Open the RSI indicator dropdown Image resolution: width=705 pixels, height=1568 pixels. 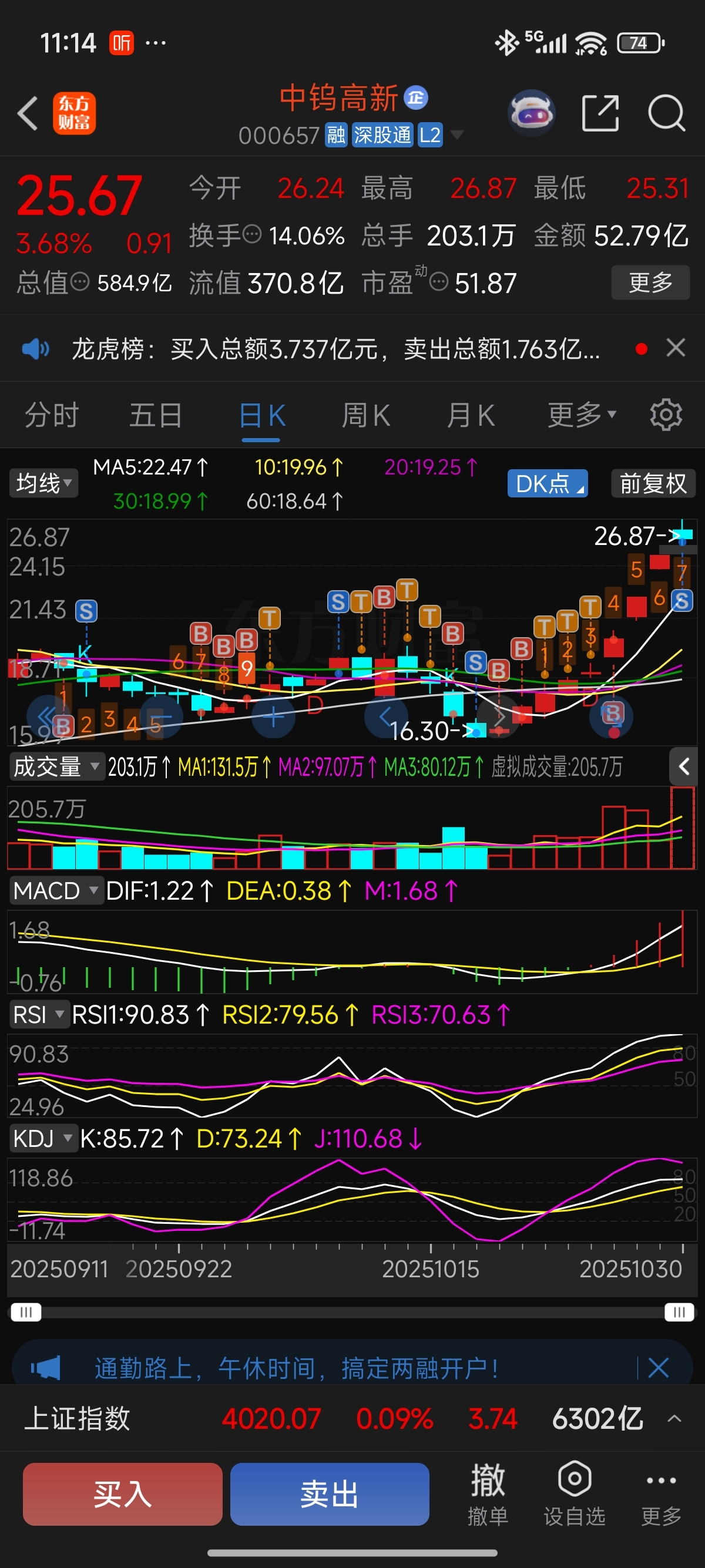click(39, 1015)
